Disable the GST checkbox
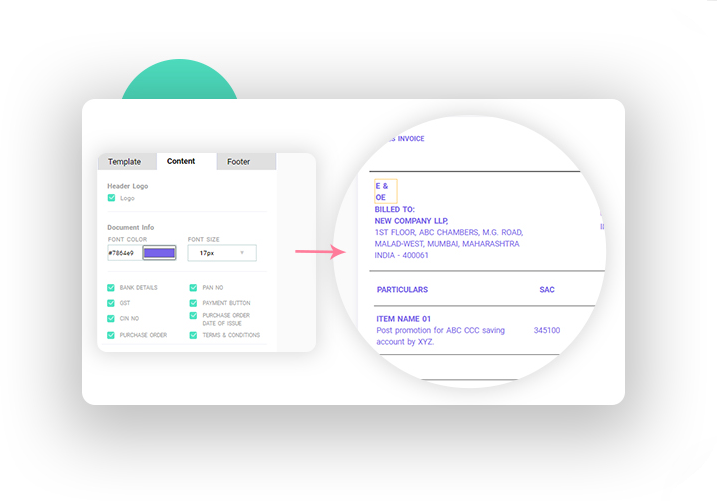The width and height of the screenshot is (717, 501). click(x=111, y=302)
